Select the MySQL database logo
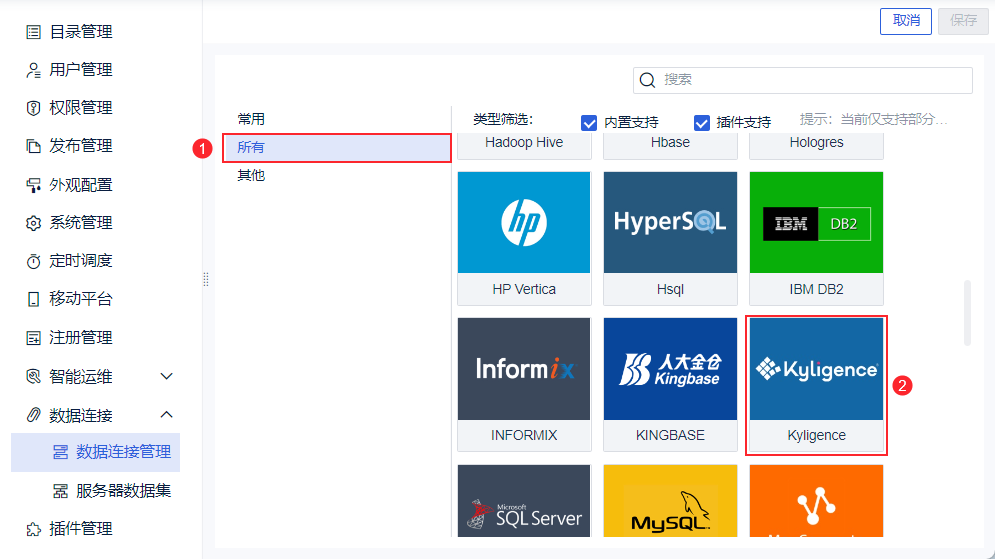 (x=670, y=501)
